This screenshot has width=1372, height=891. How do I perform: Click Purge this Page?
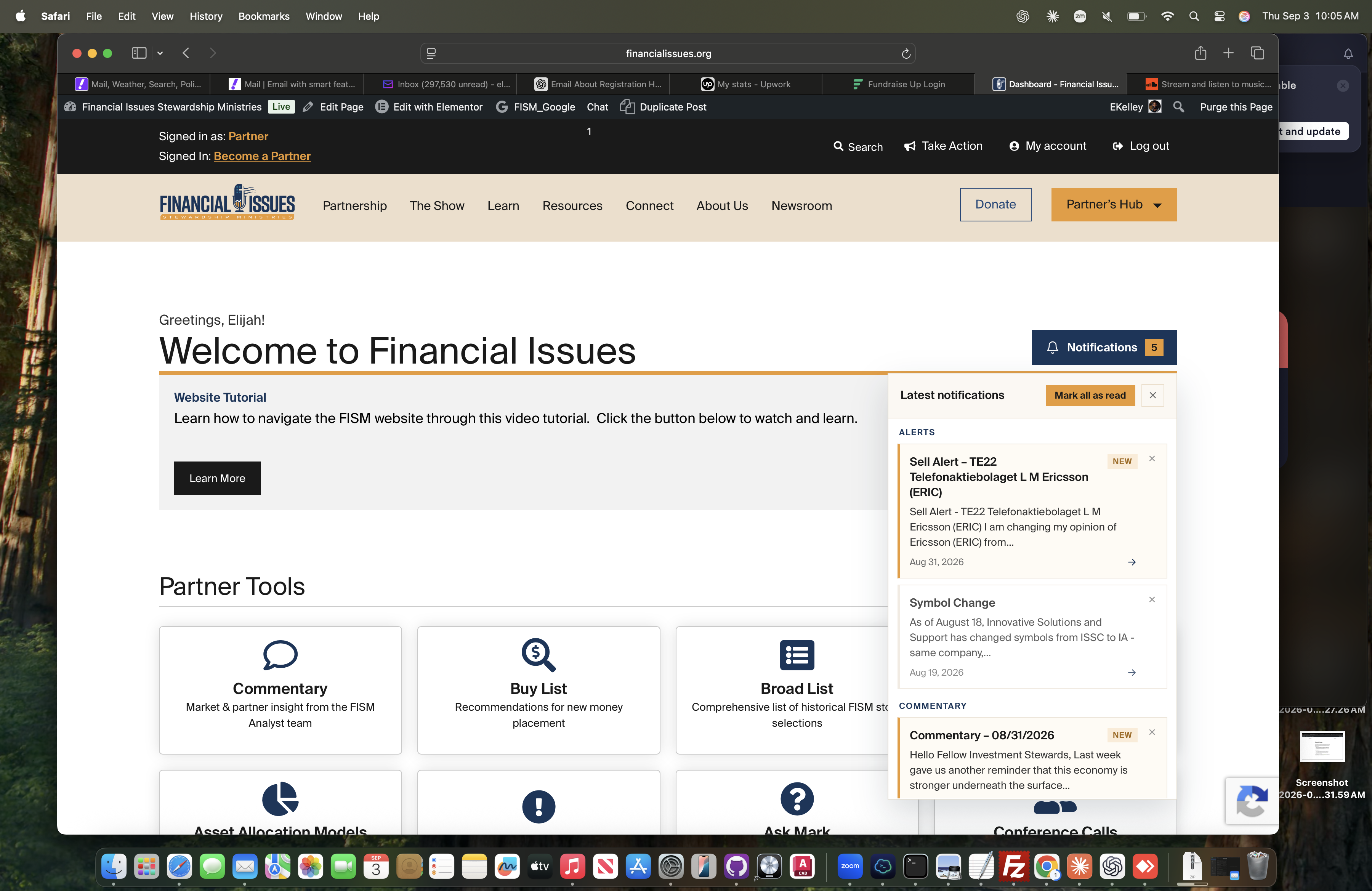coord(1236,107)
